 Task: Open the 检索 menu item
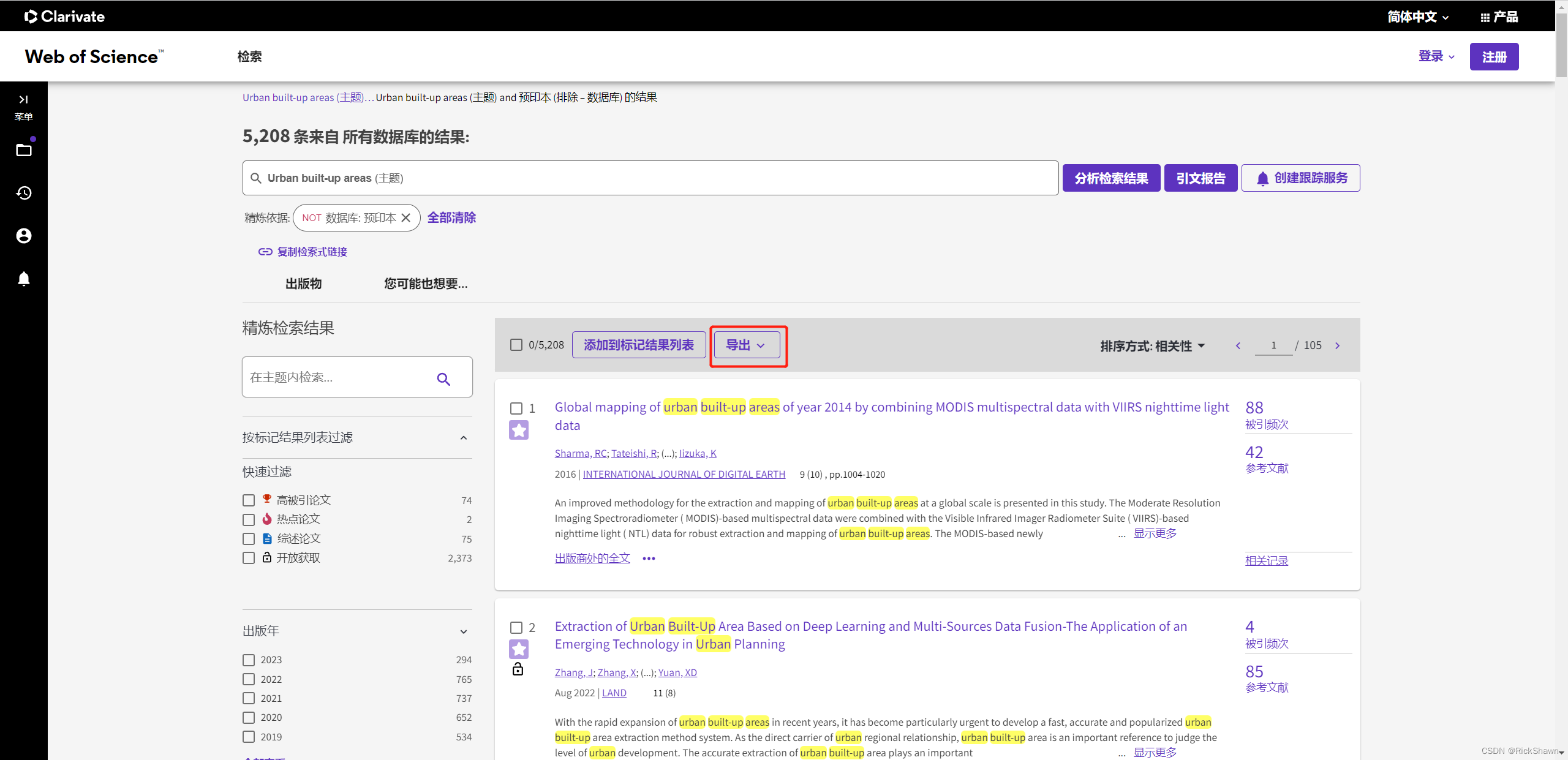[250, 56]
